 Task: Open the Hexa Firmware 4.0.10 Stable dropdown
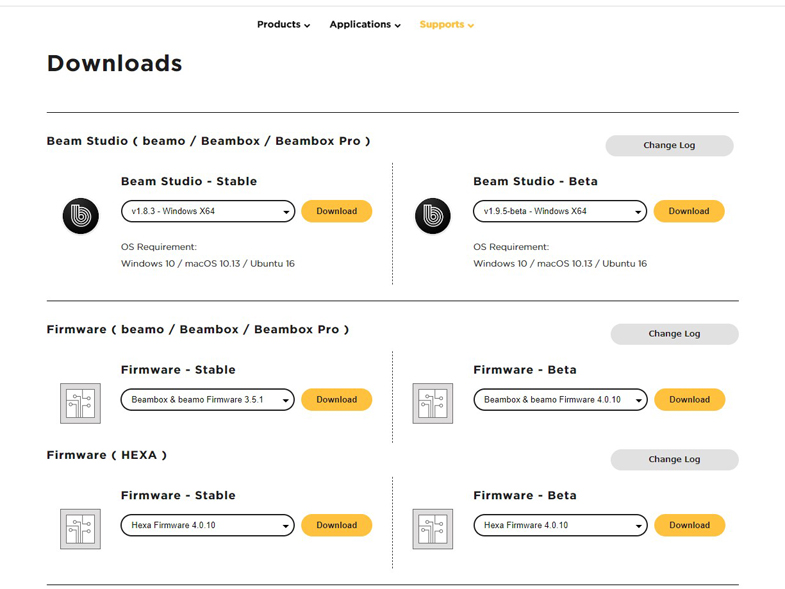tap(208, 525)
